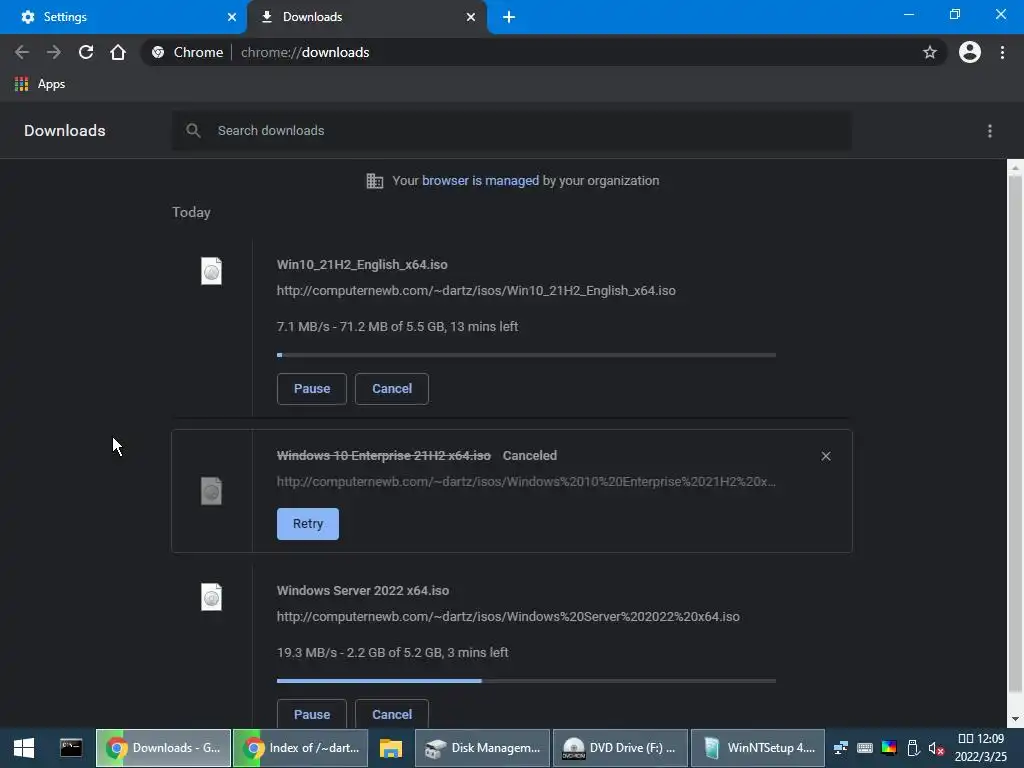The width and height of the screenshot is (1024, 768).
Task: Bookmark this page with the star icon
Action: tap(929, 52)
